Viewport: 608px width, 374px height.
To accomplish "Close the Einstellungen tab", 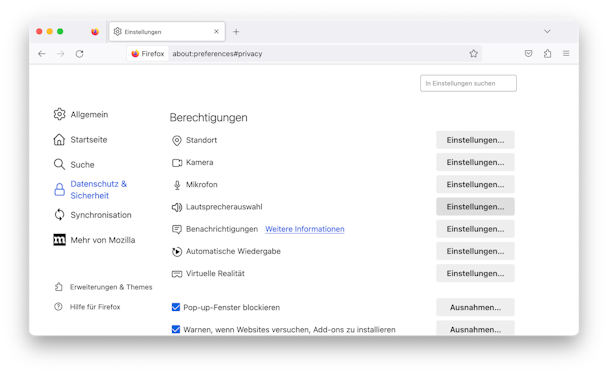I will click(216, 31).
